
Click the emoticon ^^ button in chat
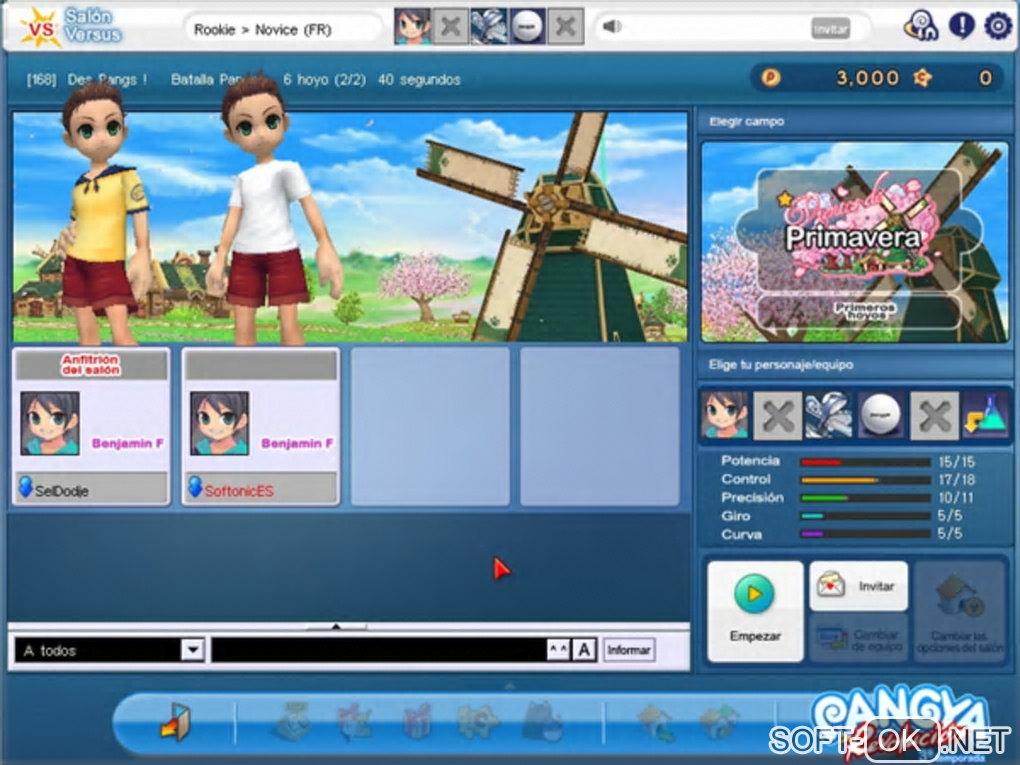coord(558,649)
